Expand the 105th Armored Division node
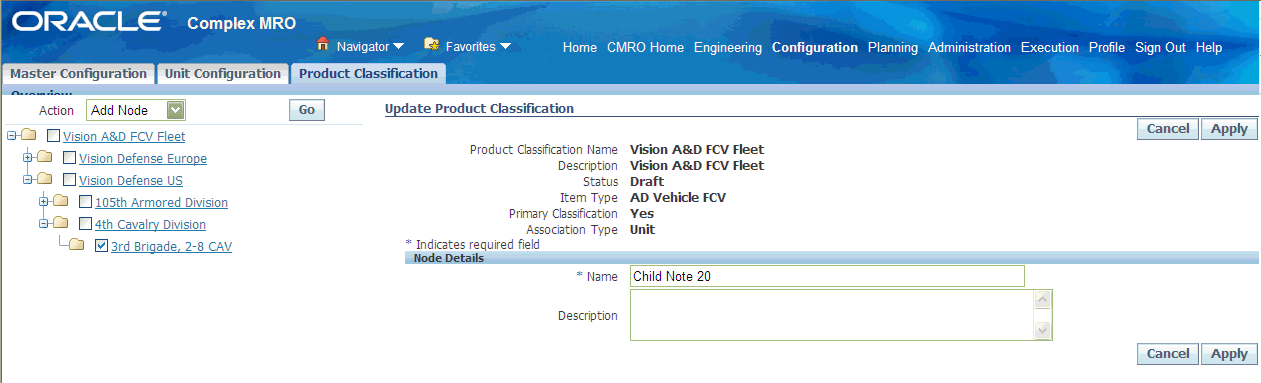The image size is (1261, 383). click(x=44, y=202)
